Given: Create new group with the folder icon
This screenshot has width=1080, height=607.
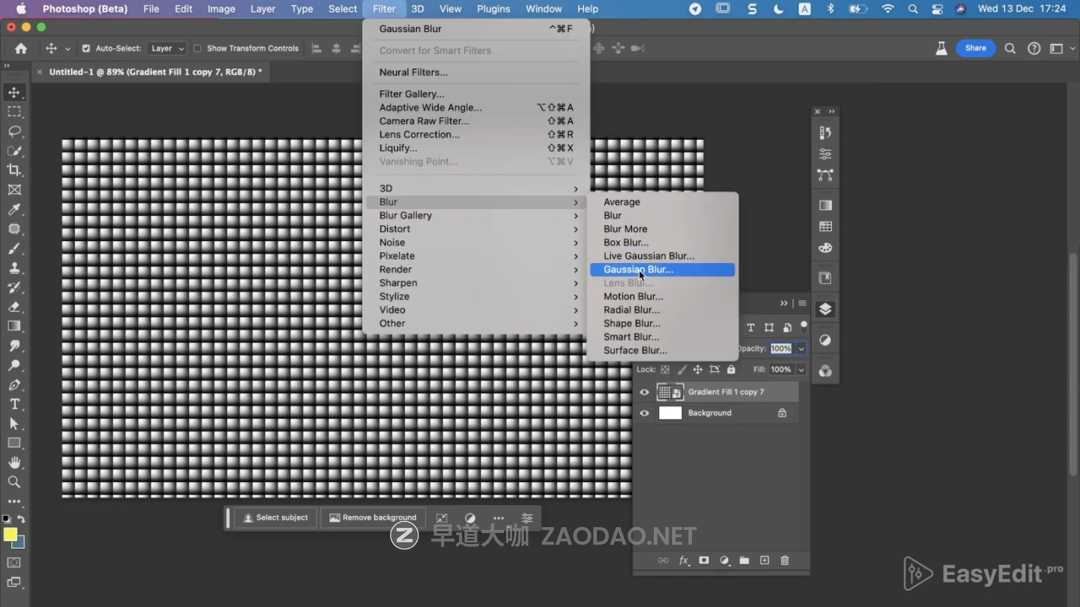Looking at the screenshot, I should [x=744, y=561].
